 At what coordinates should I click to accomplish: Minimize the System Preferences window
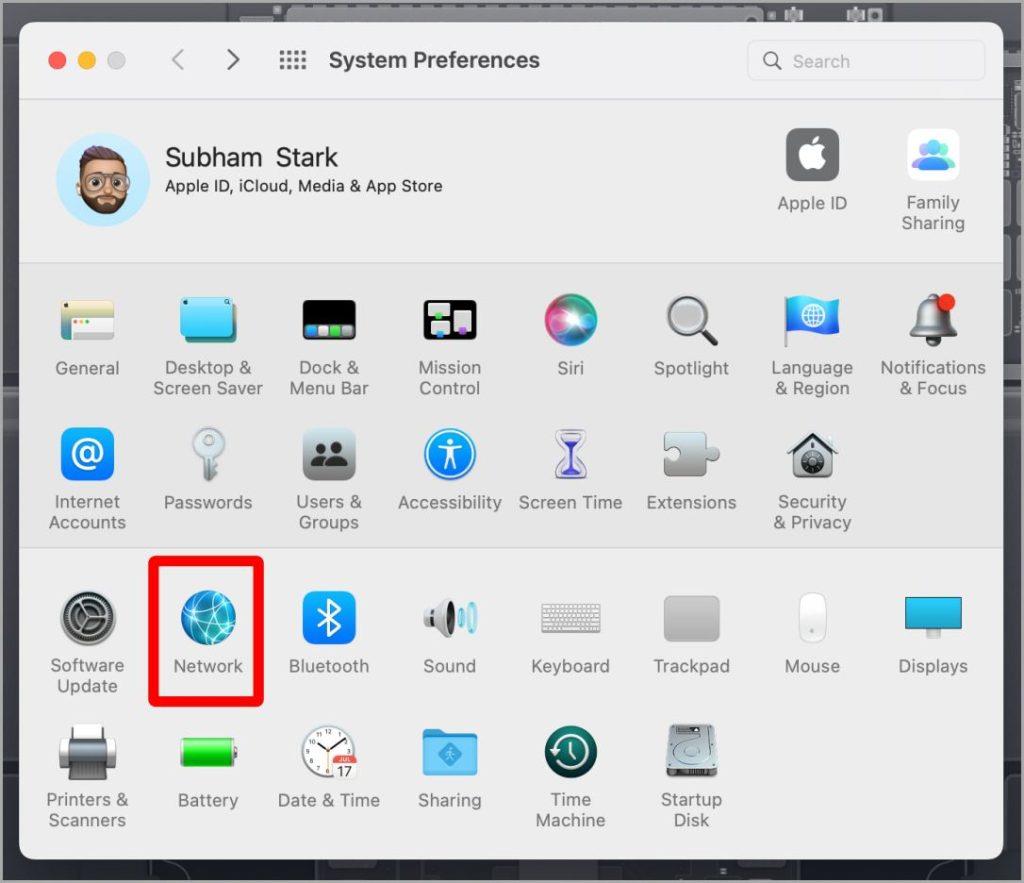click(x=87, y=60)
